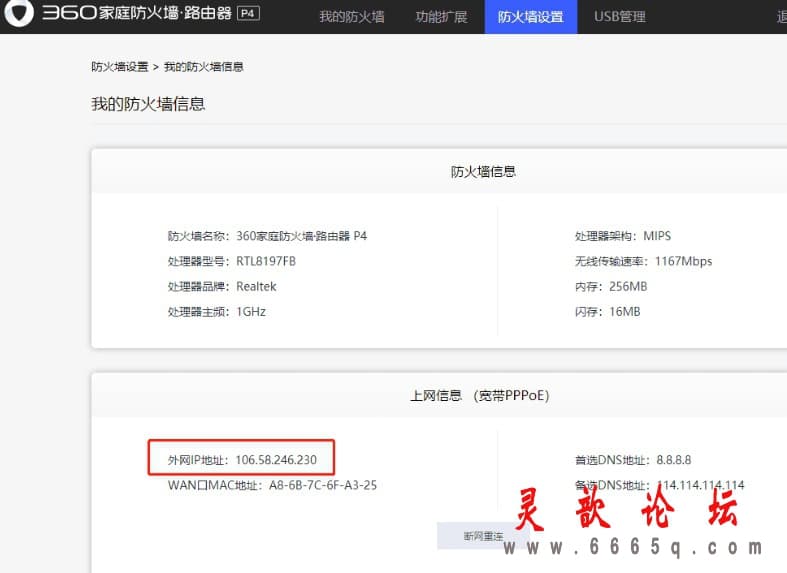Image resolution: width=787 pixels, height=573 pixels.
Task: Click the 防火墙名称 360家庭防火墙·路由器 P4 row
Action: tap(267, 236)
